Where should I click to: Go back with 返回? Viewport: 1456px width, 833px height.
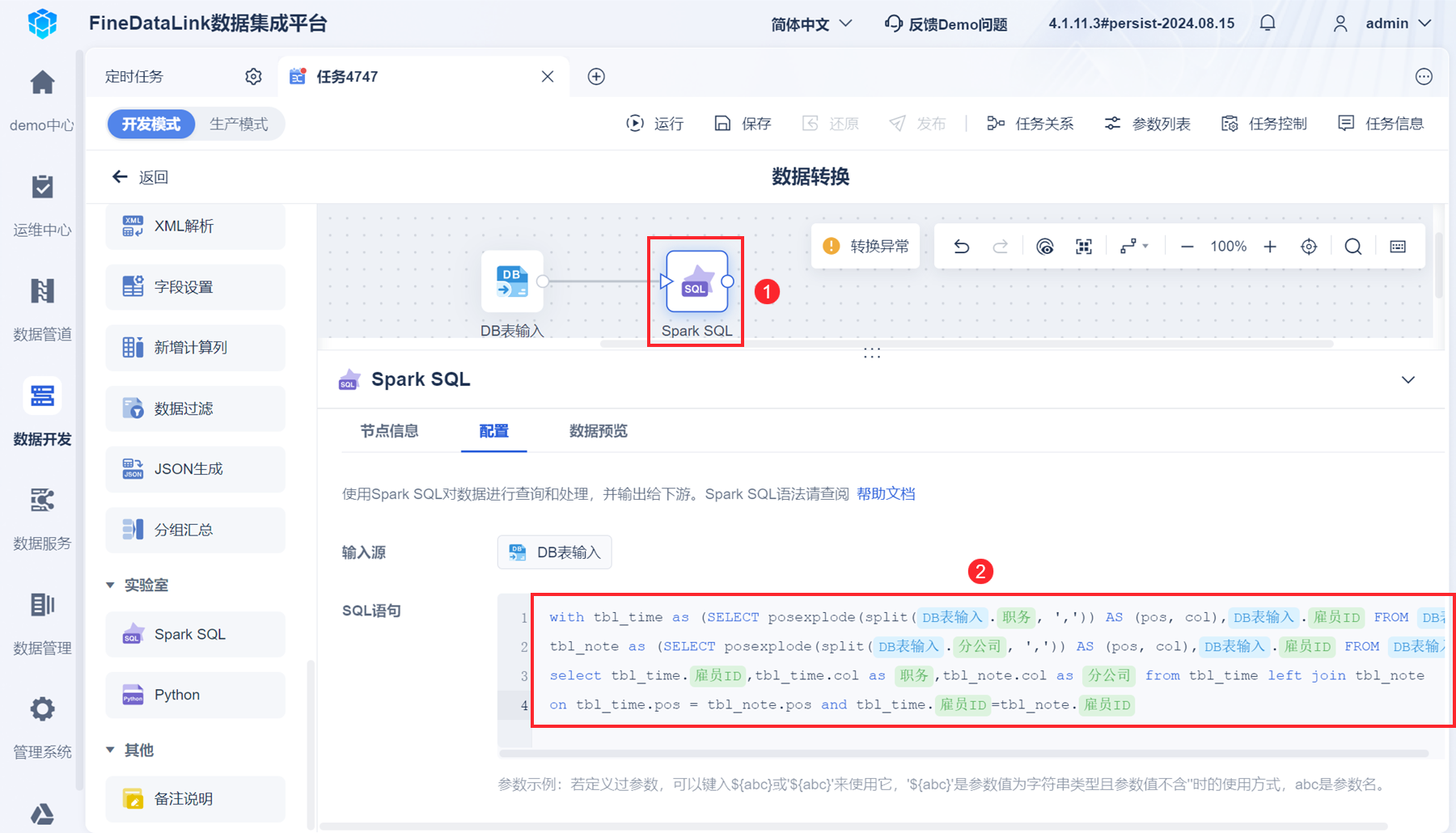(140, 177)
